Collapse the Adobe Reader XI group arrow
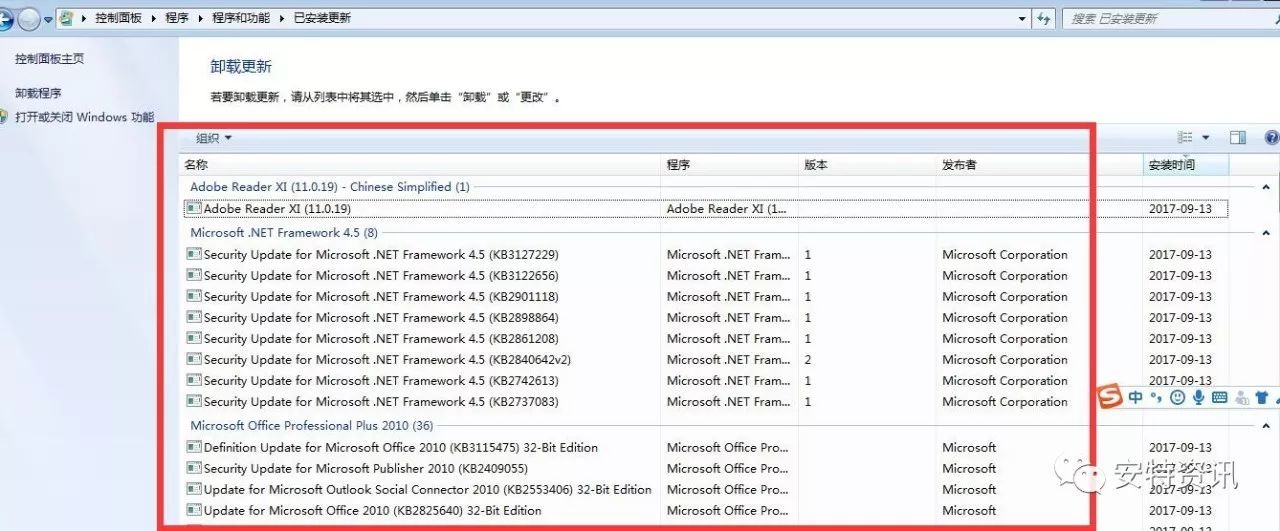The image size is (1280, 531). coord(1265,187)
